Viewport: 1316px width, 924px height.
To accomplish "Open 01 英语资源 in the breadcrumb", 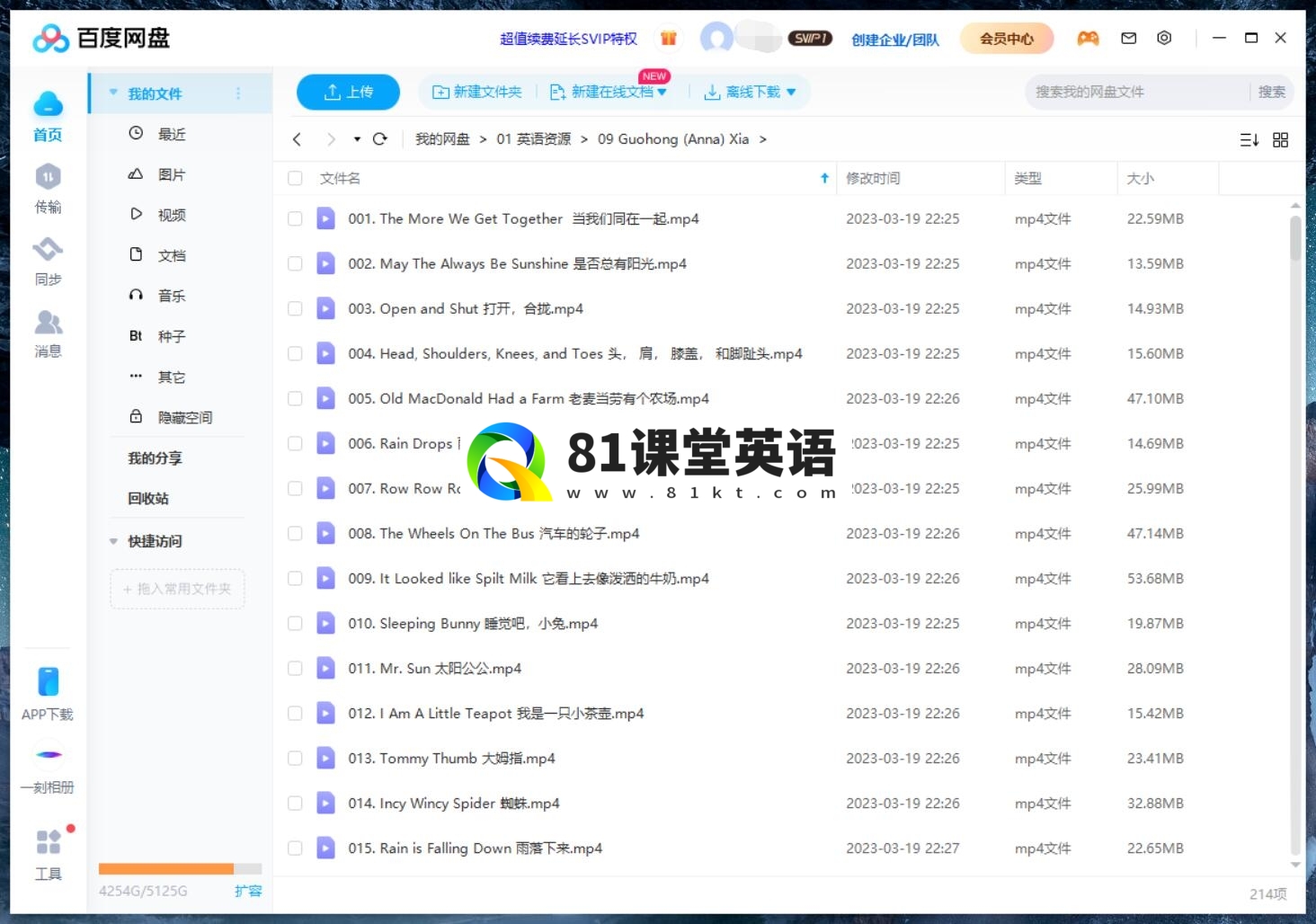I will [x=534, y=139].
